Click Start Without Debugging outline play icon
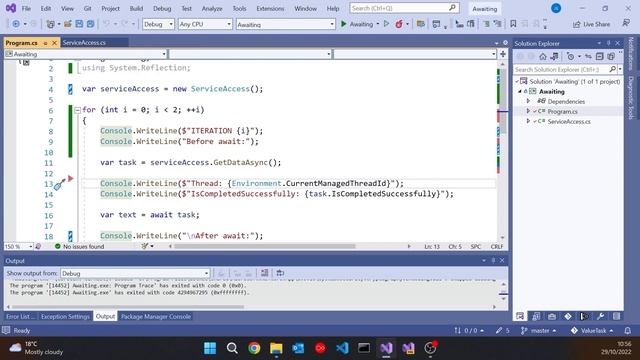The image size is (640, 360). point(386,24)
